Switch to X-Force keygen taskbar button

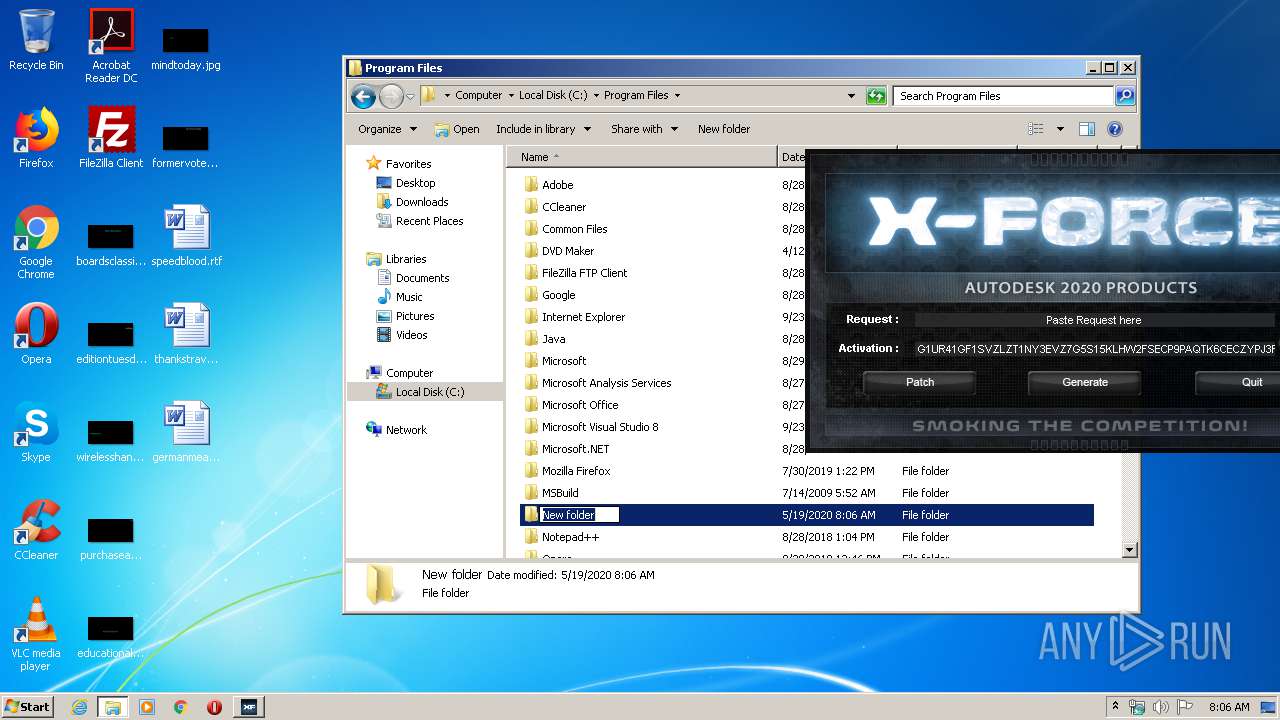[249, 707]
